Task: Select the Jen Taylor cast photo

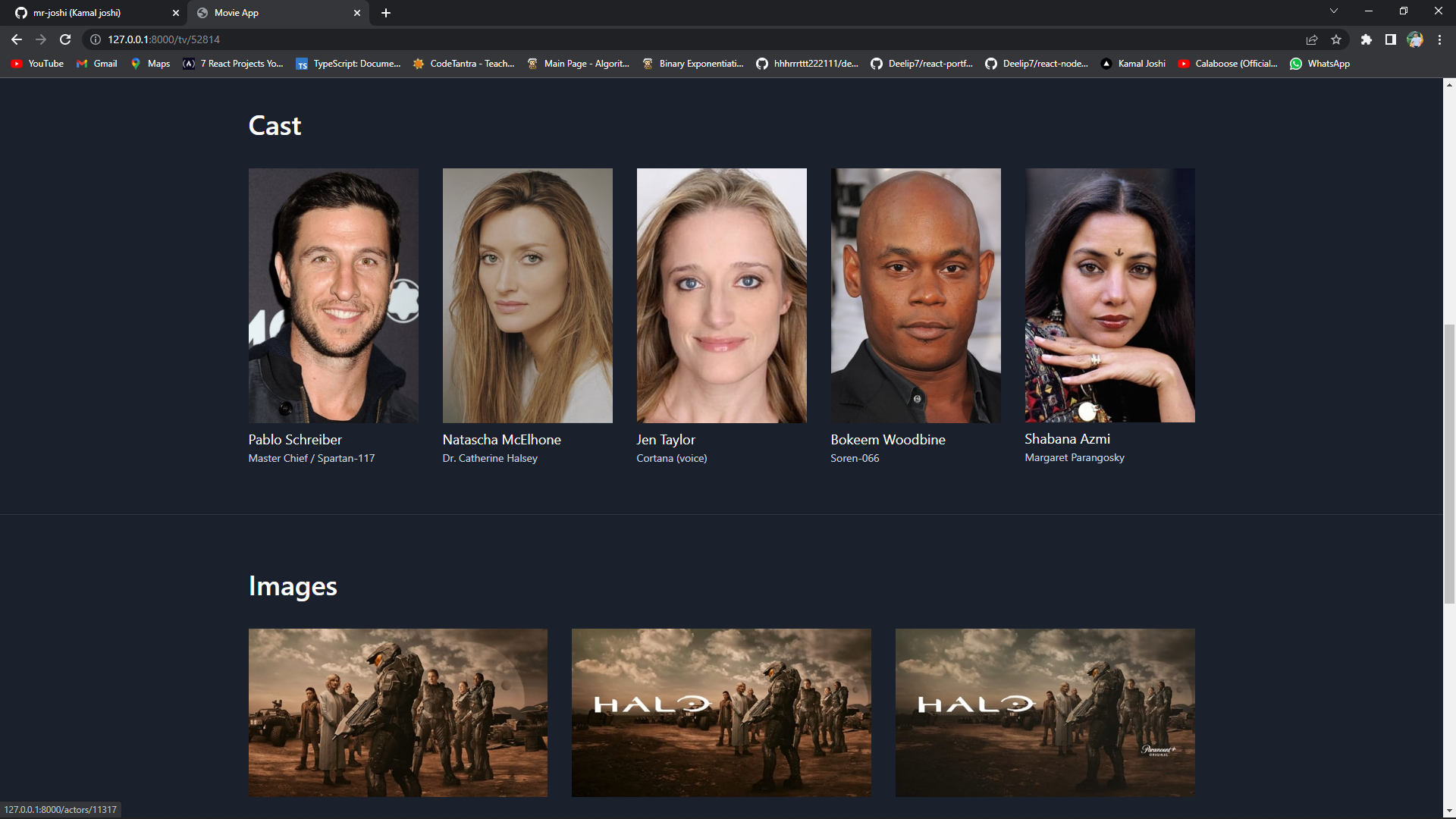Action: pyautogui.click(x=721, y=295)
